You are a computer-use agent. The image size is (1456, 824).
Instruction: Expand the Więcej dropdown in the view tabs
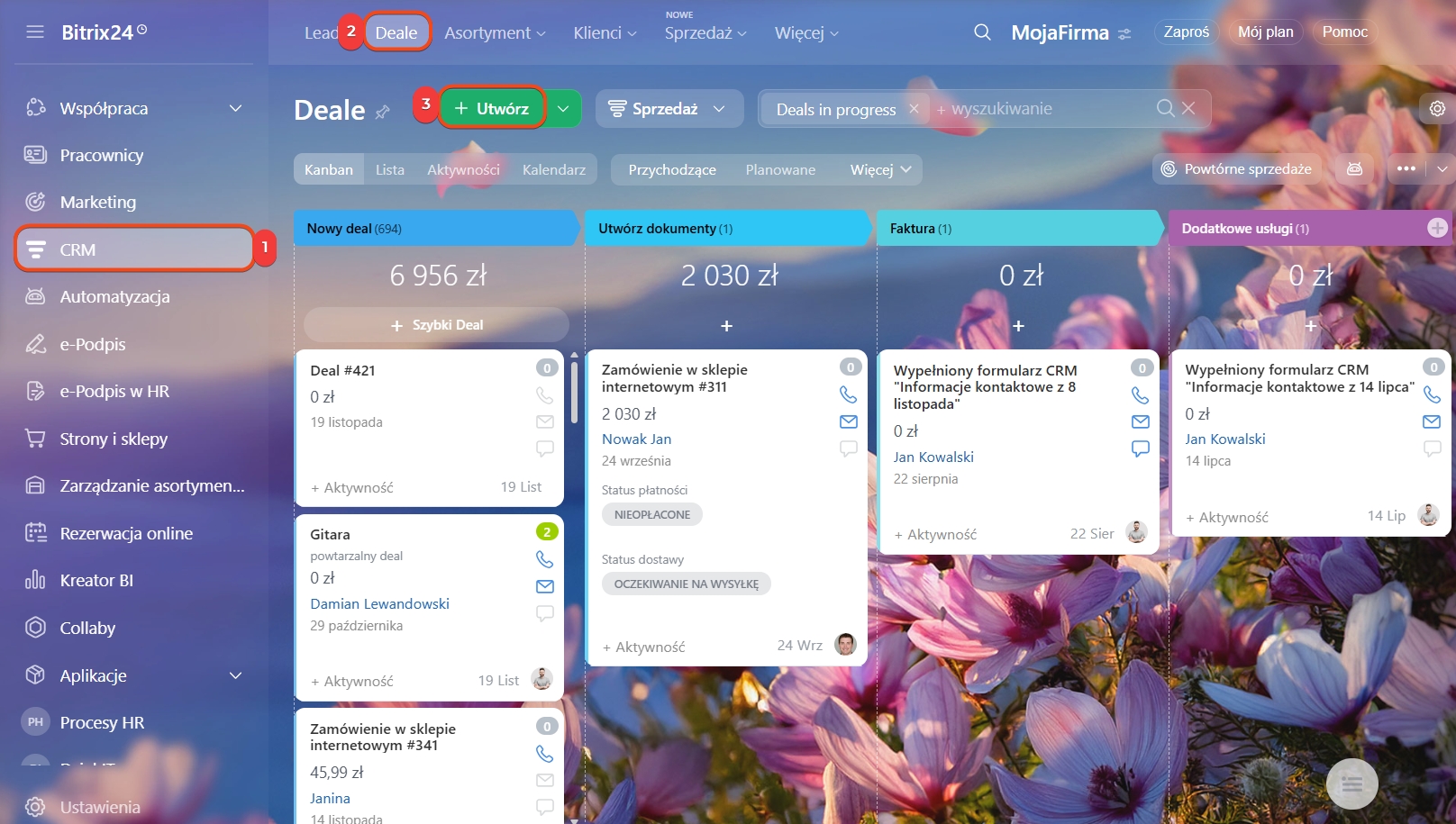[880, 169]
